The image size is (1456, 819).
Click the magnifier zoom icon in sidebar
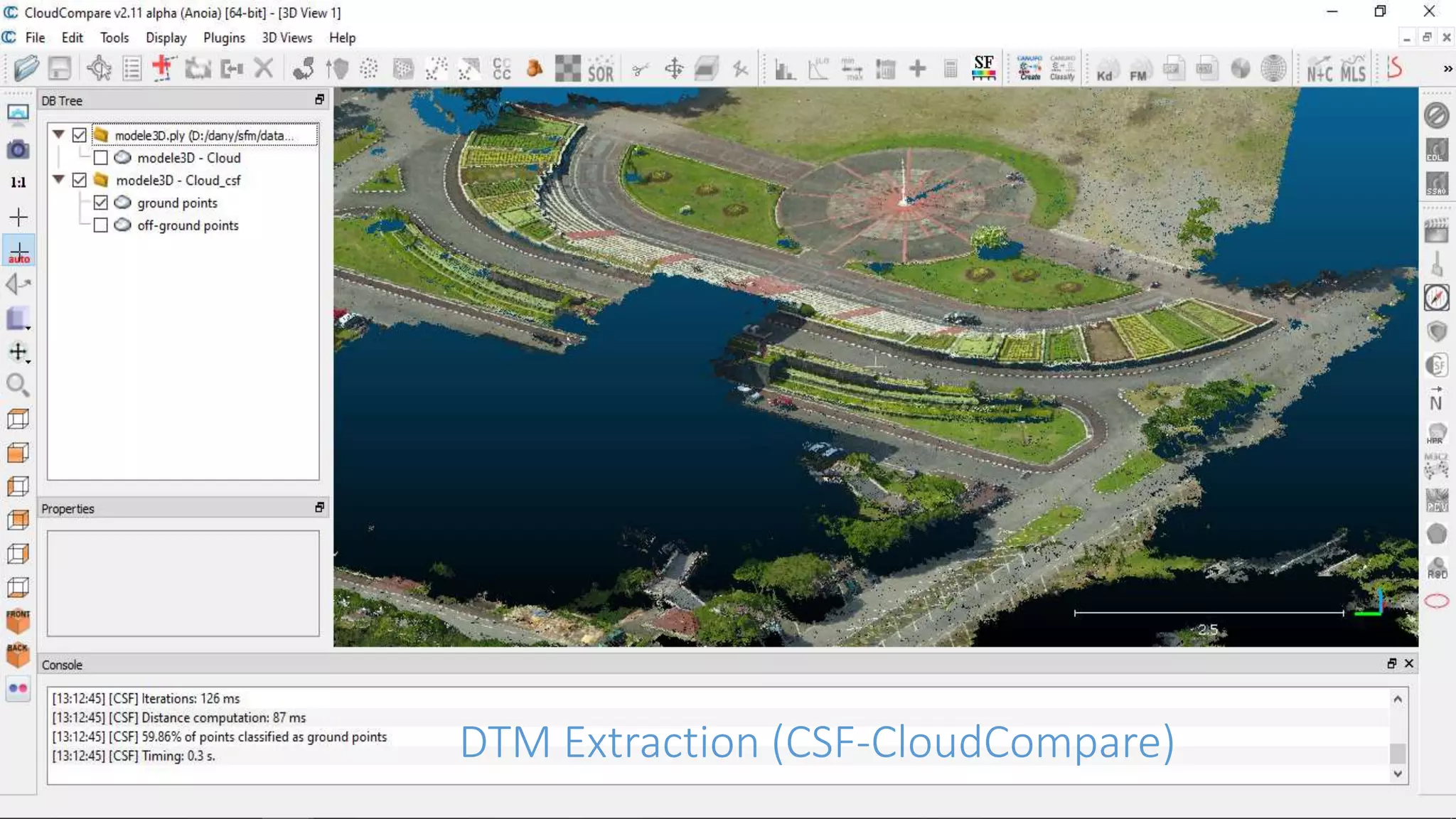pyautogui.click(x=18, y=385)
